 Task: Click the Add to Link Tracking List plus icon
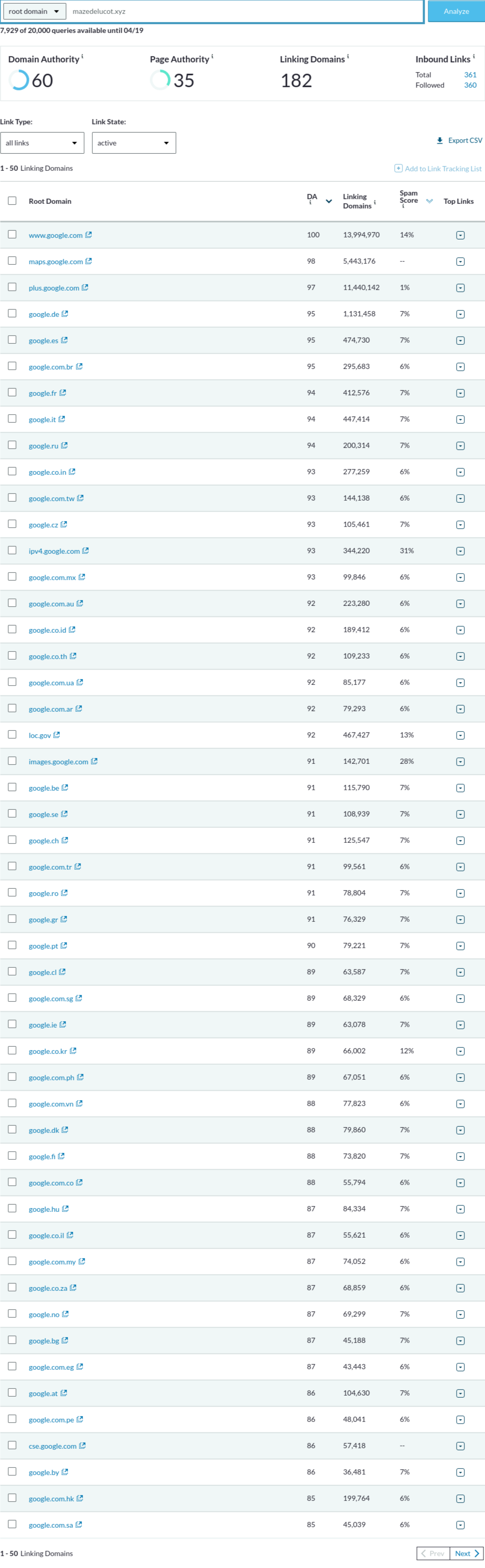(398, 168)
